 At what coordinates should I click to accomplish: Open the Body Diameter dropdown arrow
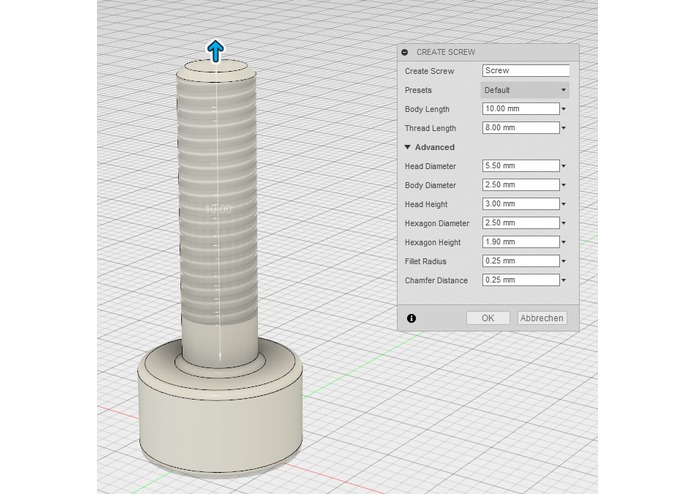click(x=564, y=185)
